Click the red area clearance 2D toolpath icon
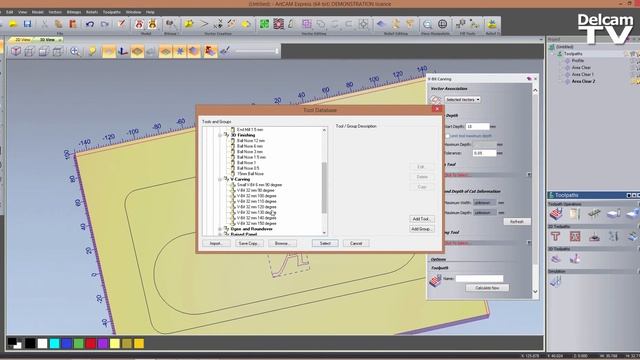The height and width of the screenshot is (360, 640). [575, 236]
